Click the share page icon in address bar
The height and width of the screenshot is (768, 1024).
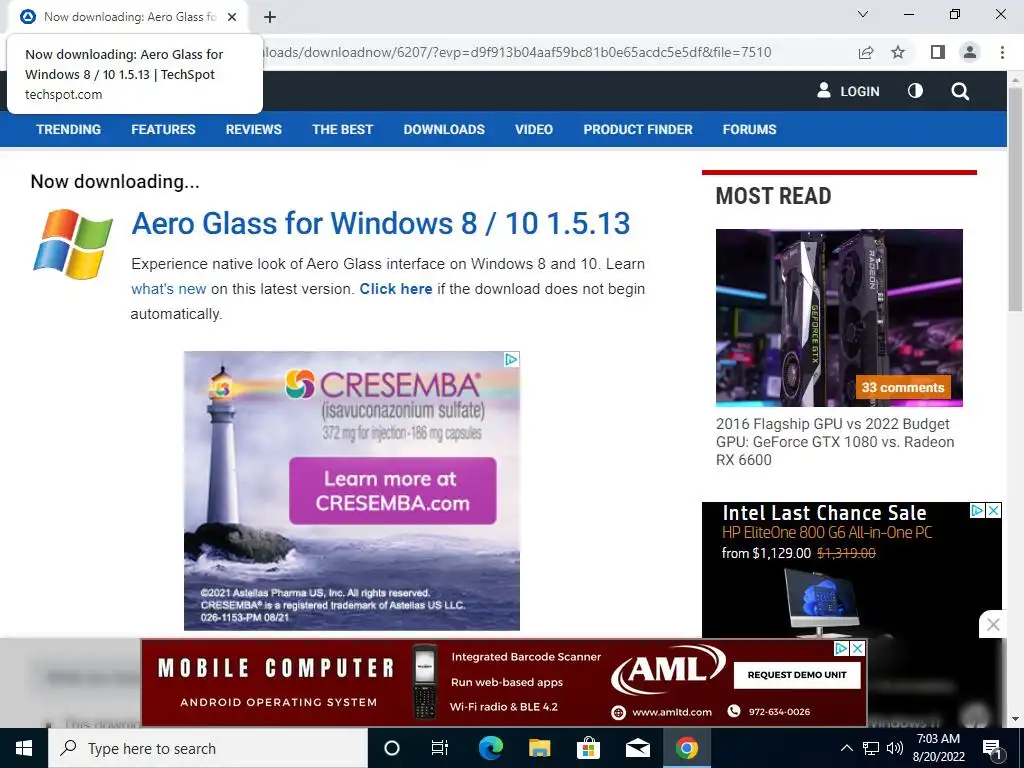coord(866,52)
